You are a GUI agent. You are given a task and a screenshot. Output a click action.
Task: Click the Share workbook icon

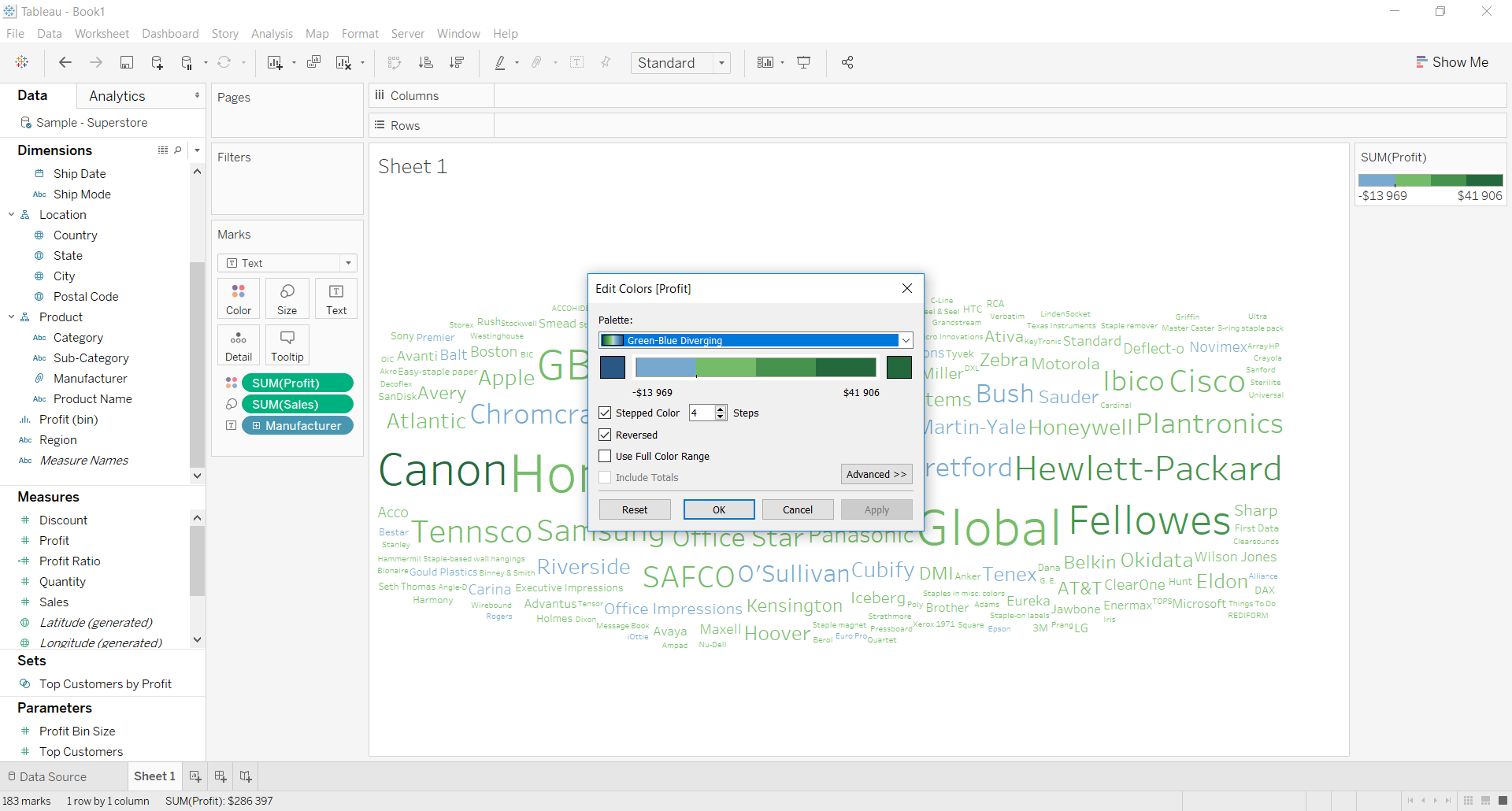pos(847,63)
